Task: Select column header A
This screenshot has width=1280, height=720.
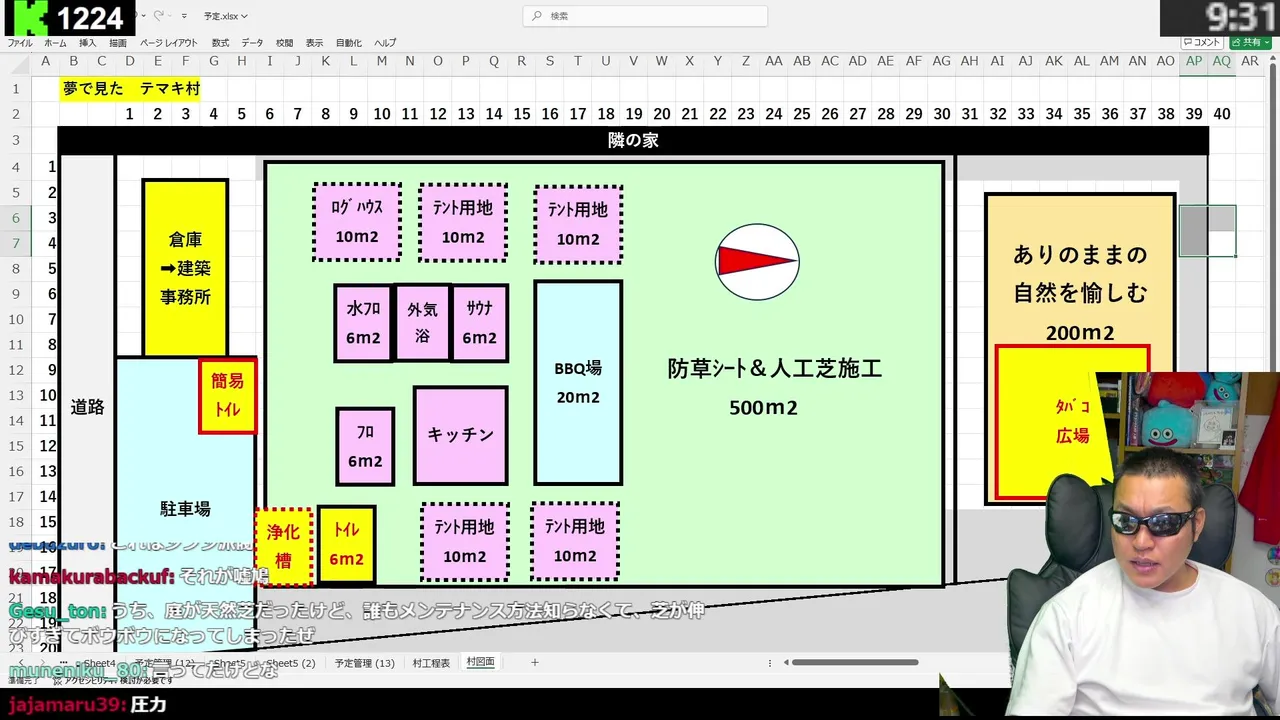Action: click(45, 61)
